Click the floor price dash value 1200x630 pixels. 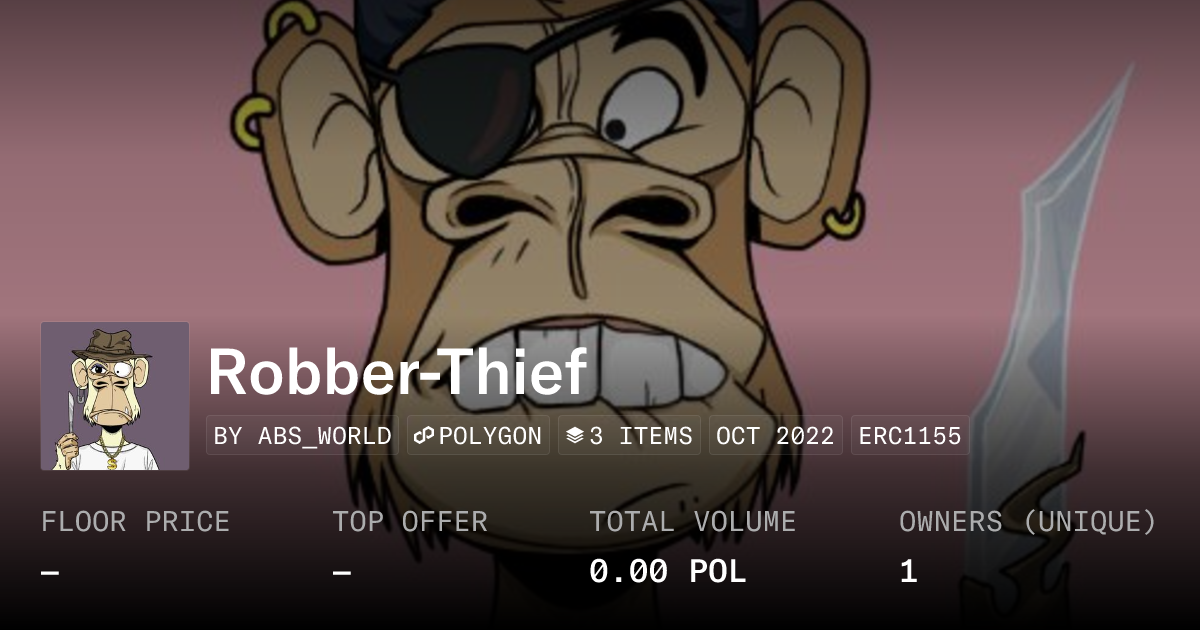tap(50, 573)
